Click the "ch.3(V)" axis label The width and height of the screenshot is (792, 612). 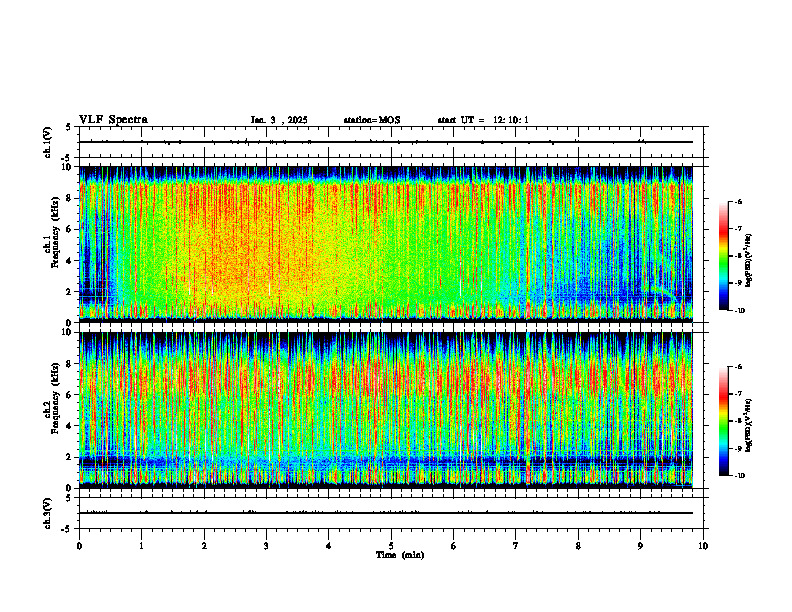pyautogui.click(x=48, y=513)
